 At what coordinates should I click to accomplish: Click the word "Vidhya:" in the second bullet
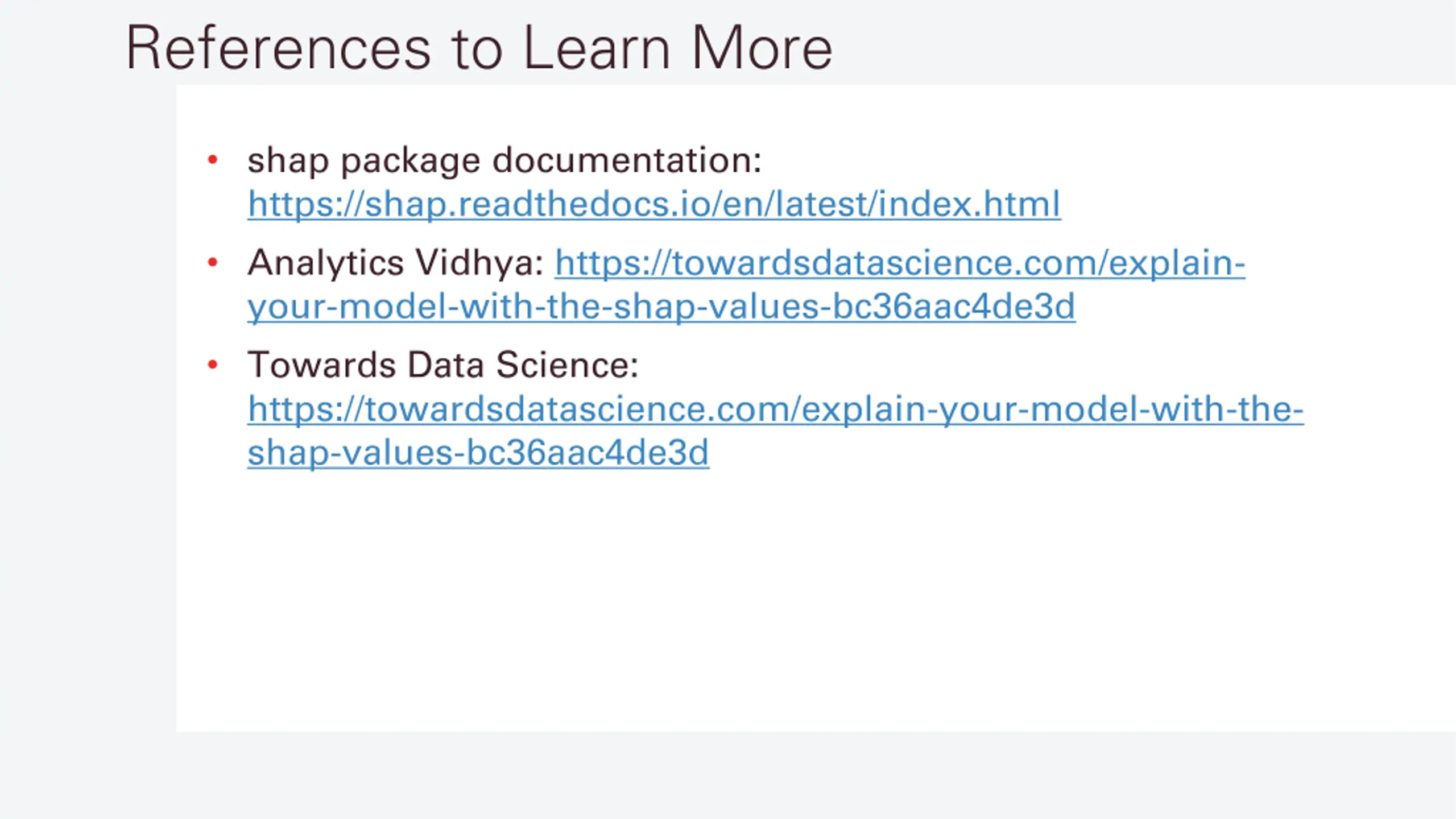point(479,263)
